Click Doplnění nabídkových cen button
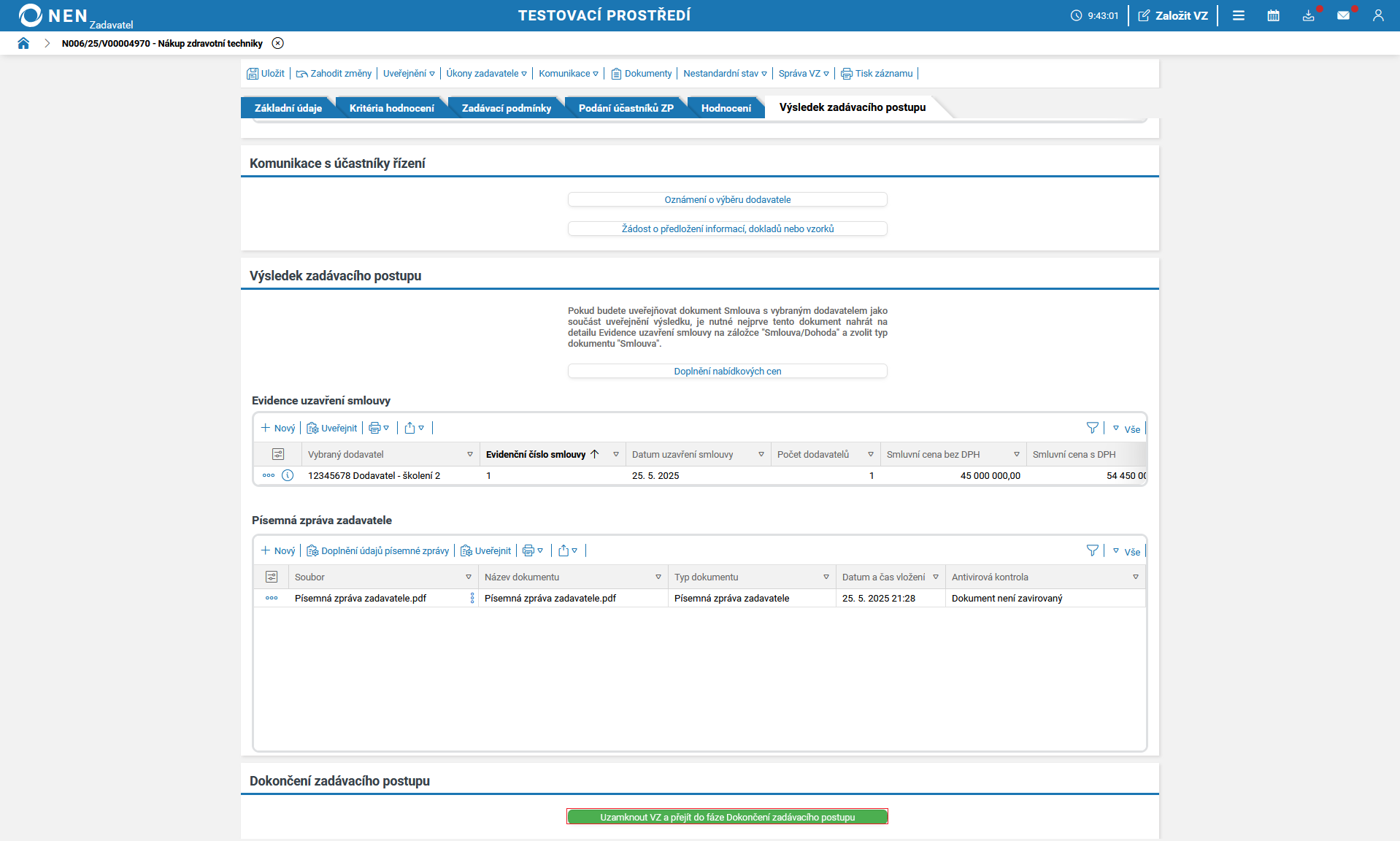Screen dimensions: 1400x841 point(727,371)
